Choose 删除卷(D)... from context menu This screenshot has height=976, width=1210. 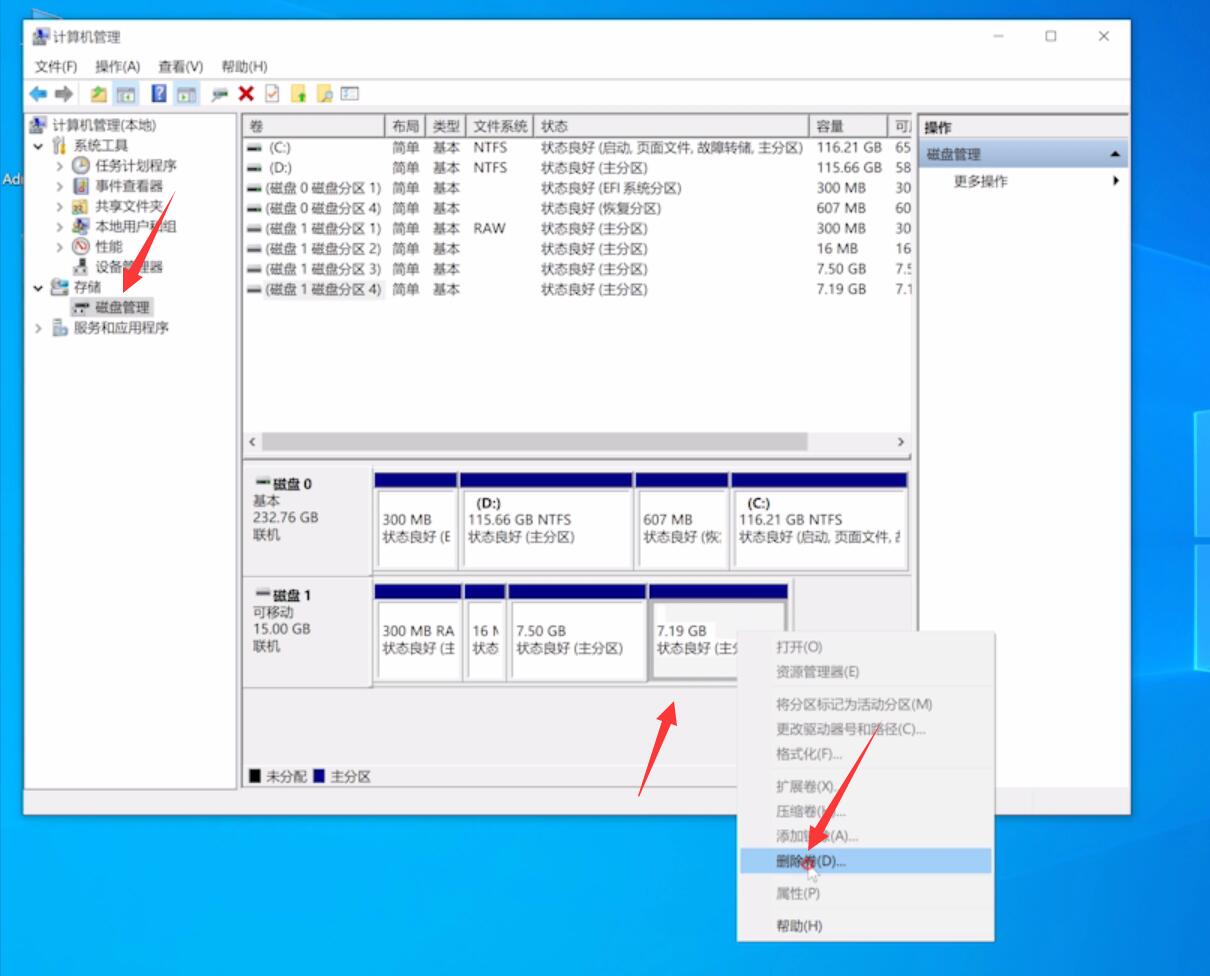[865, 861]
